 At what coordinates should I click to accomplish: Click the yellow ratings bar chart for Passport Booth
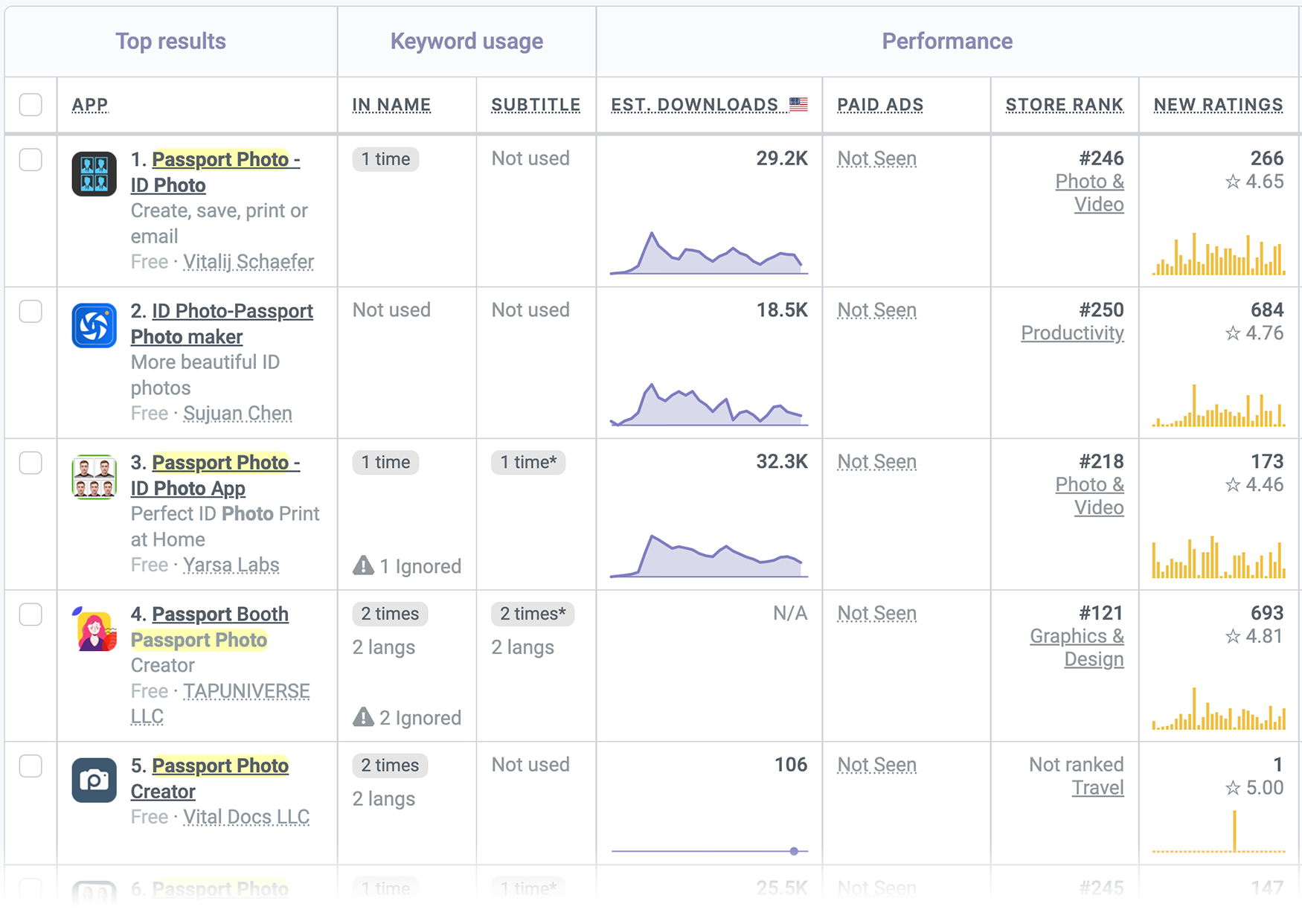click(1218, 710)
